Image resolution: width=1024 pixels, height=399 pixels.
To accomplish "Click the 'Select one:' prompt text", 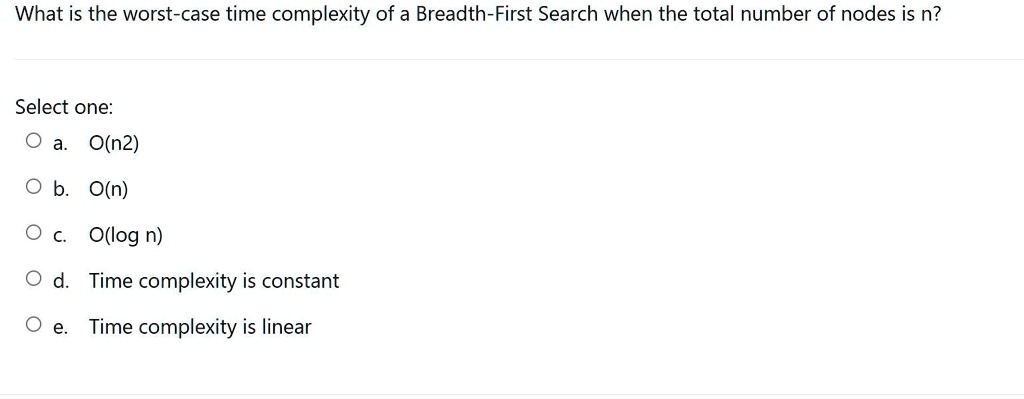I will [64, 106].
